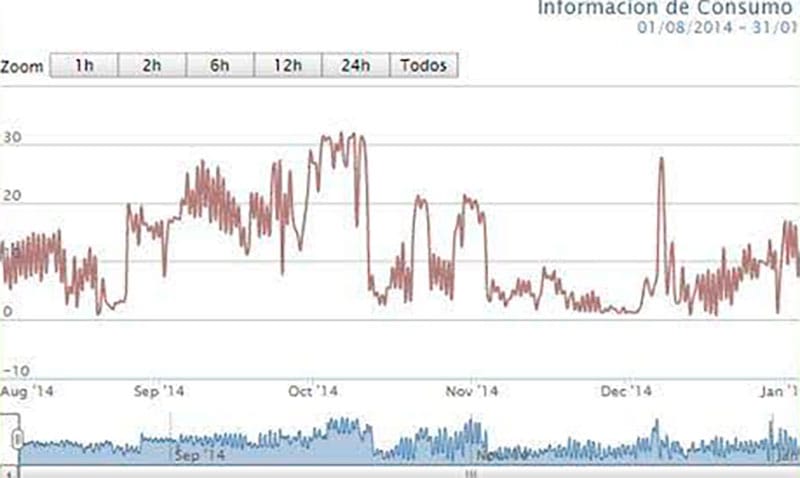Click the December spike on the line chart
This screenshot has height=478, width=800.
tap(661, 159)
